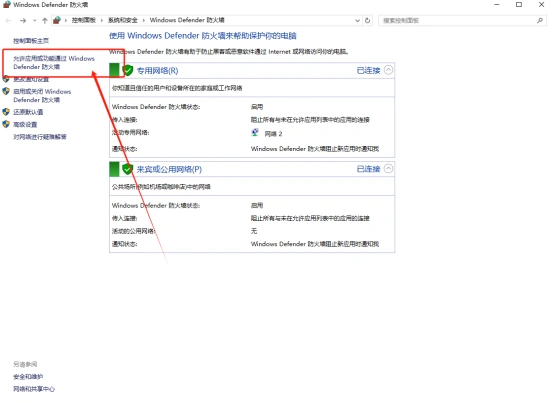Click the search magnifier icon

click(540, 20)
